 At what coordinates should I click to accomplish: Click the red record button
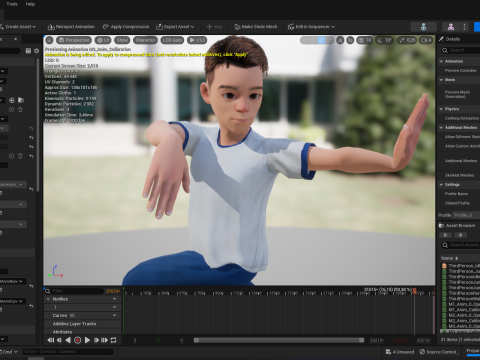pyautogui.click(x=77, y=340)
